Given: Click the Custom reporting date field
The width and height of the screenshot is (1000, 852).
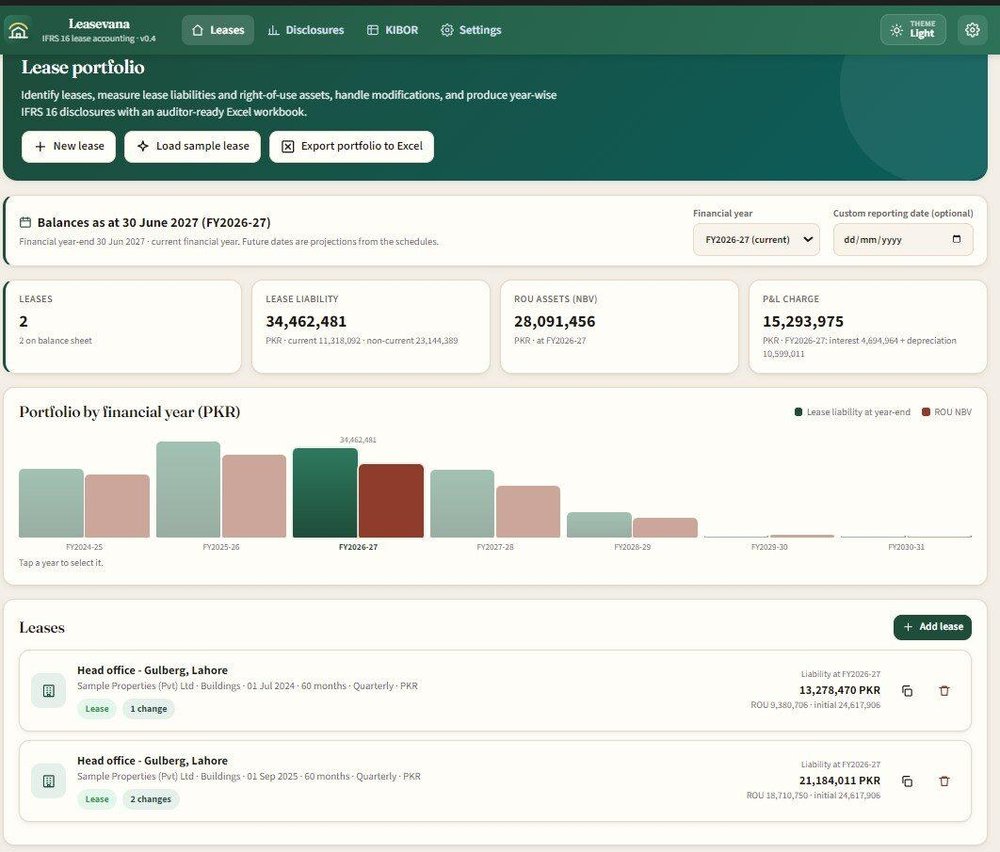Looking at the screenshot, I should click(x=903, y=240).
